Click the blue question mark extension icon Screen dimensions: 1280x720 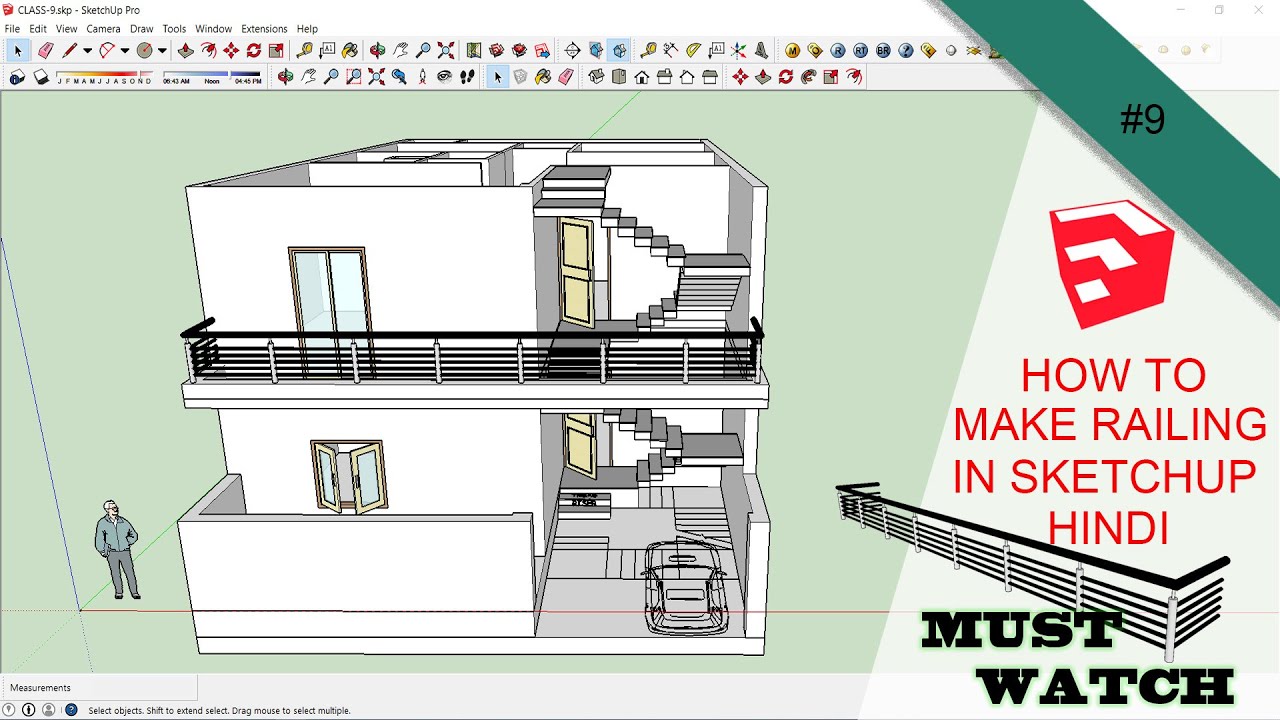pos(906,50)
